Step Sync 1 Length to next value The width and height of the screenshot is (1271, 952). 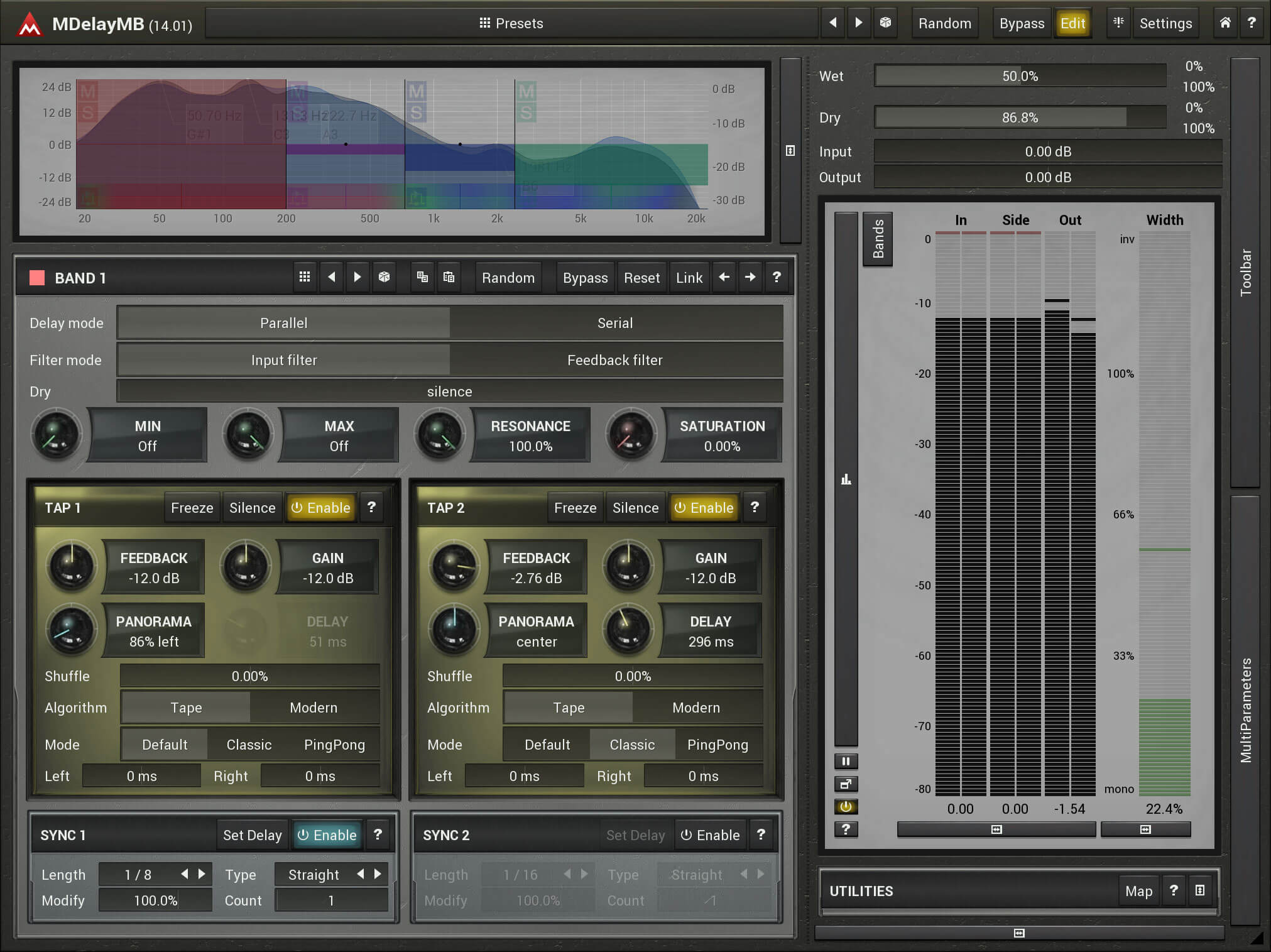(x=202, y=873)
